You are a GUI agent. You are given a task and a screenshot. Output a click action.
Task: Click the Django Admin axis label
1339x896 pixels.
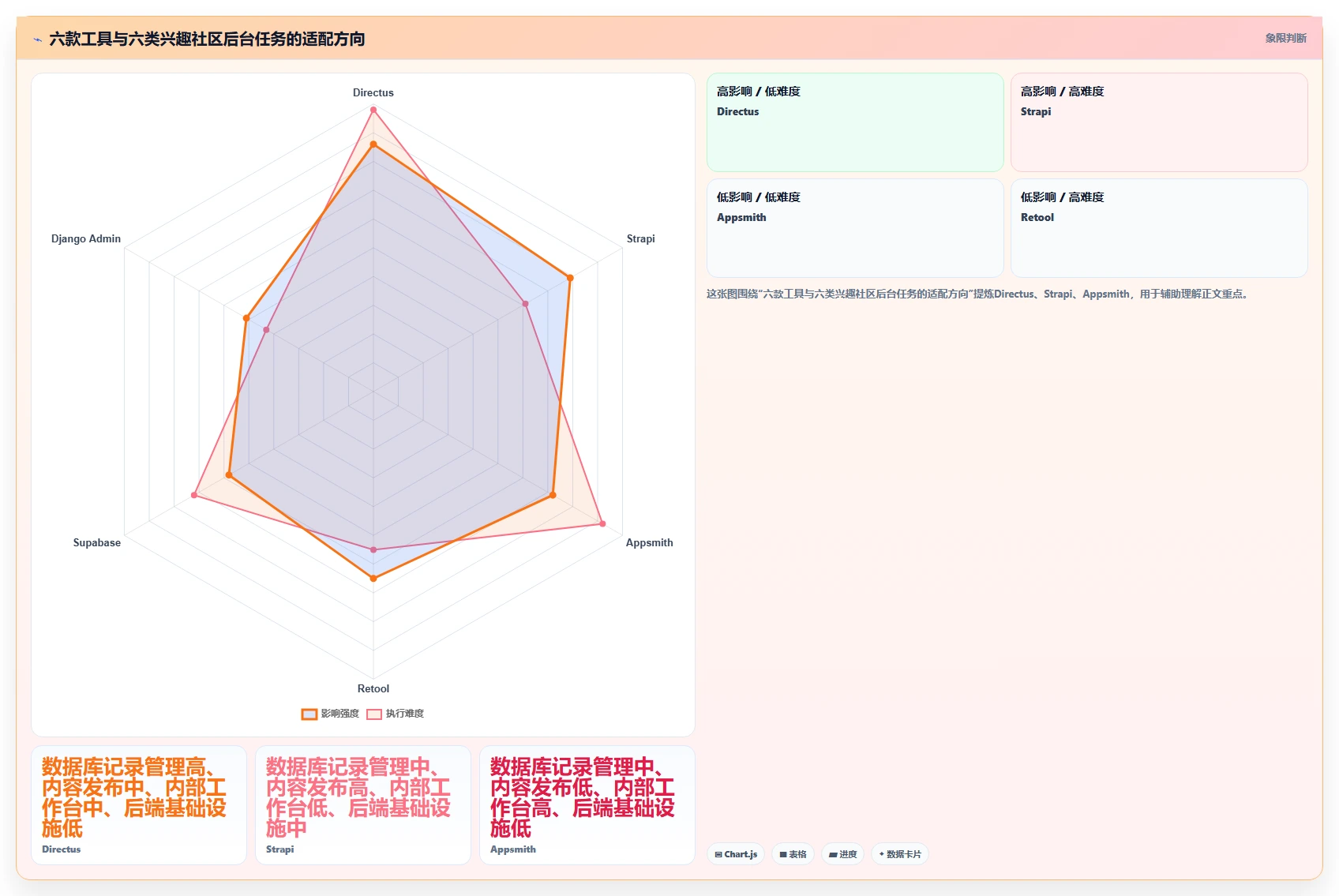coord(86,238)
